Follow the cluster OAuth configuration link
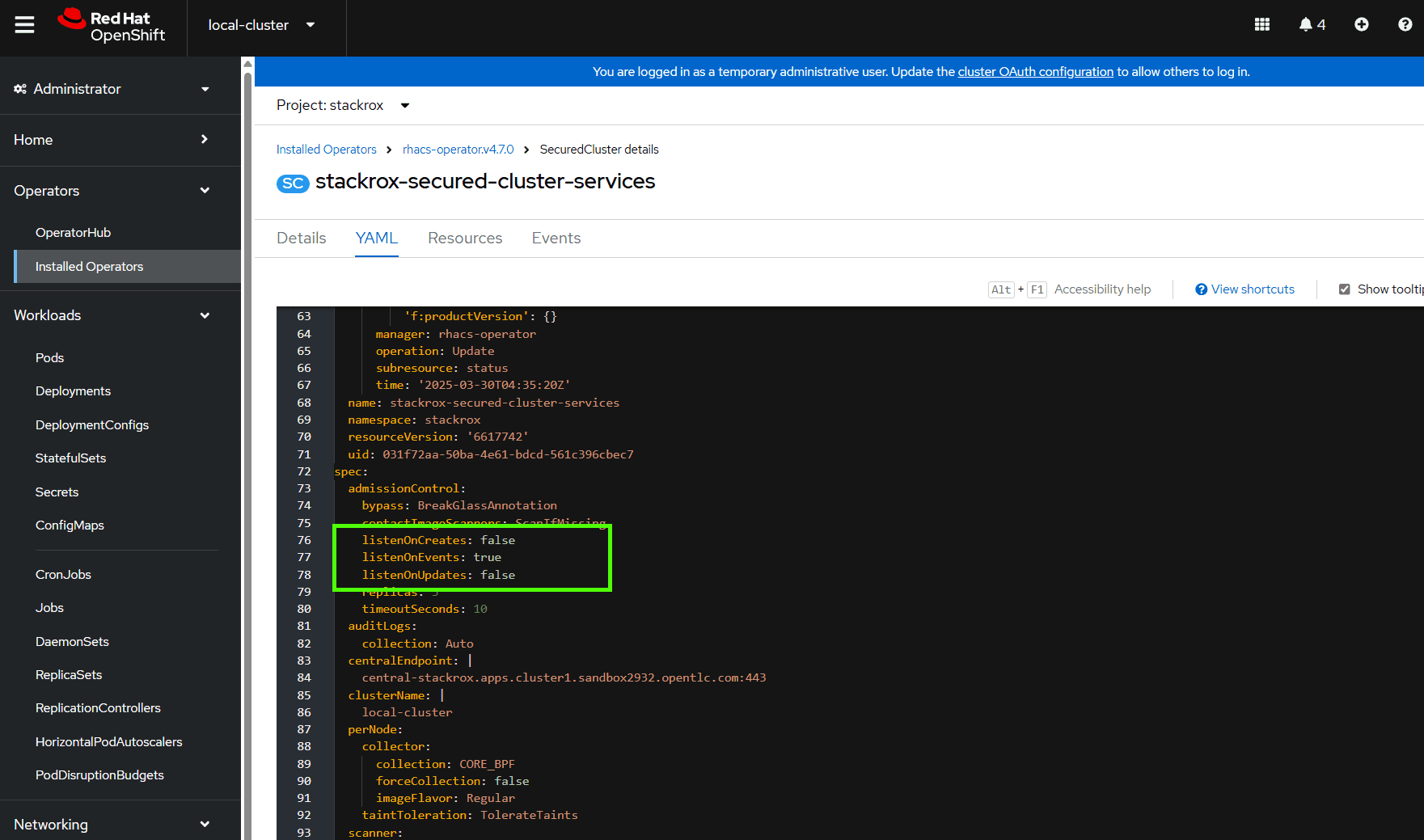 1036,72
